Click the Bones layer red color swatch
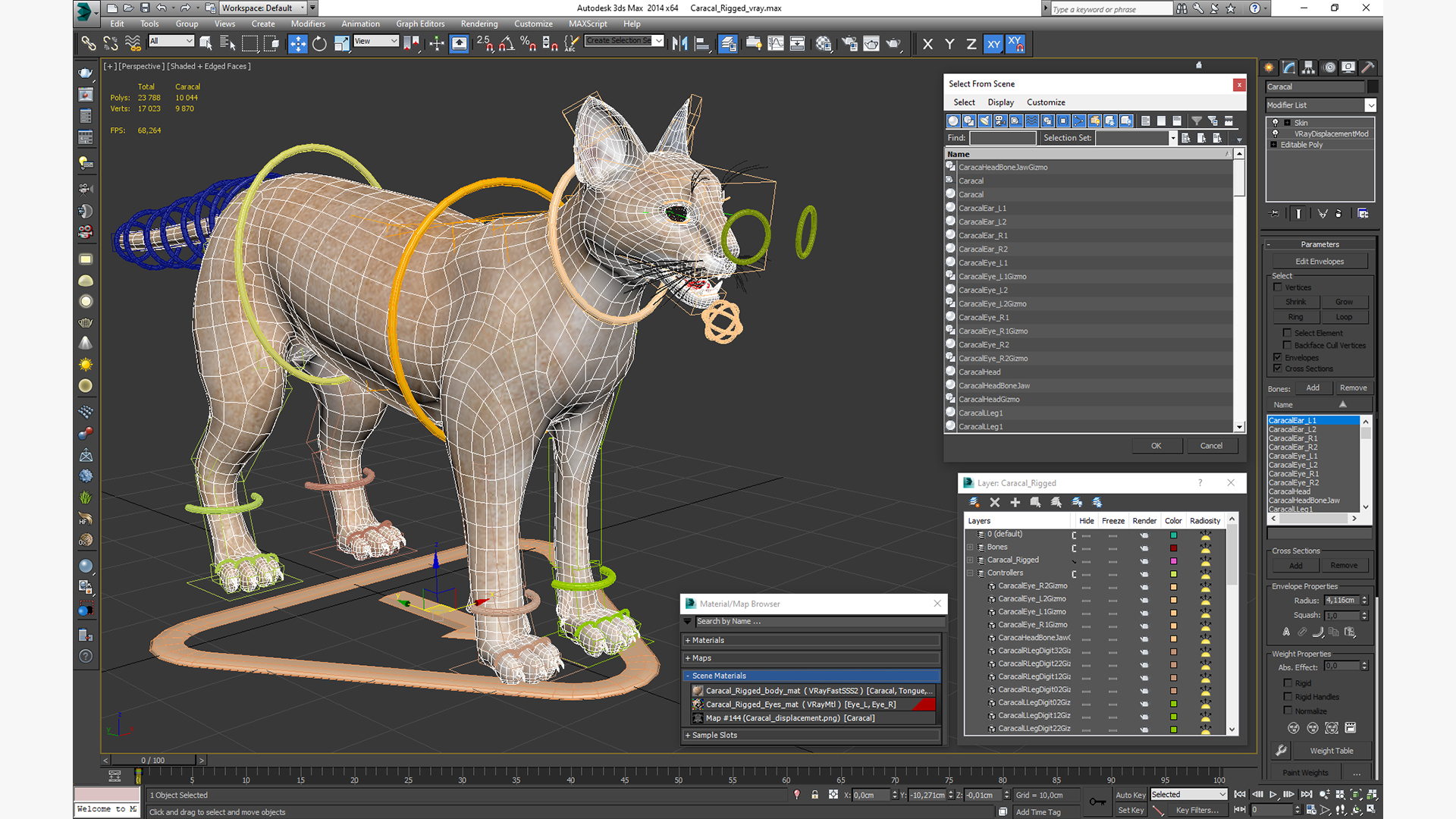This screenshot has height=819, width=1456. click(x=1173, y=548)
